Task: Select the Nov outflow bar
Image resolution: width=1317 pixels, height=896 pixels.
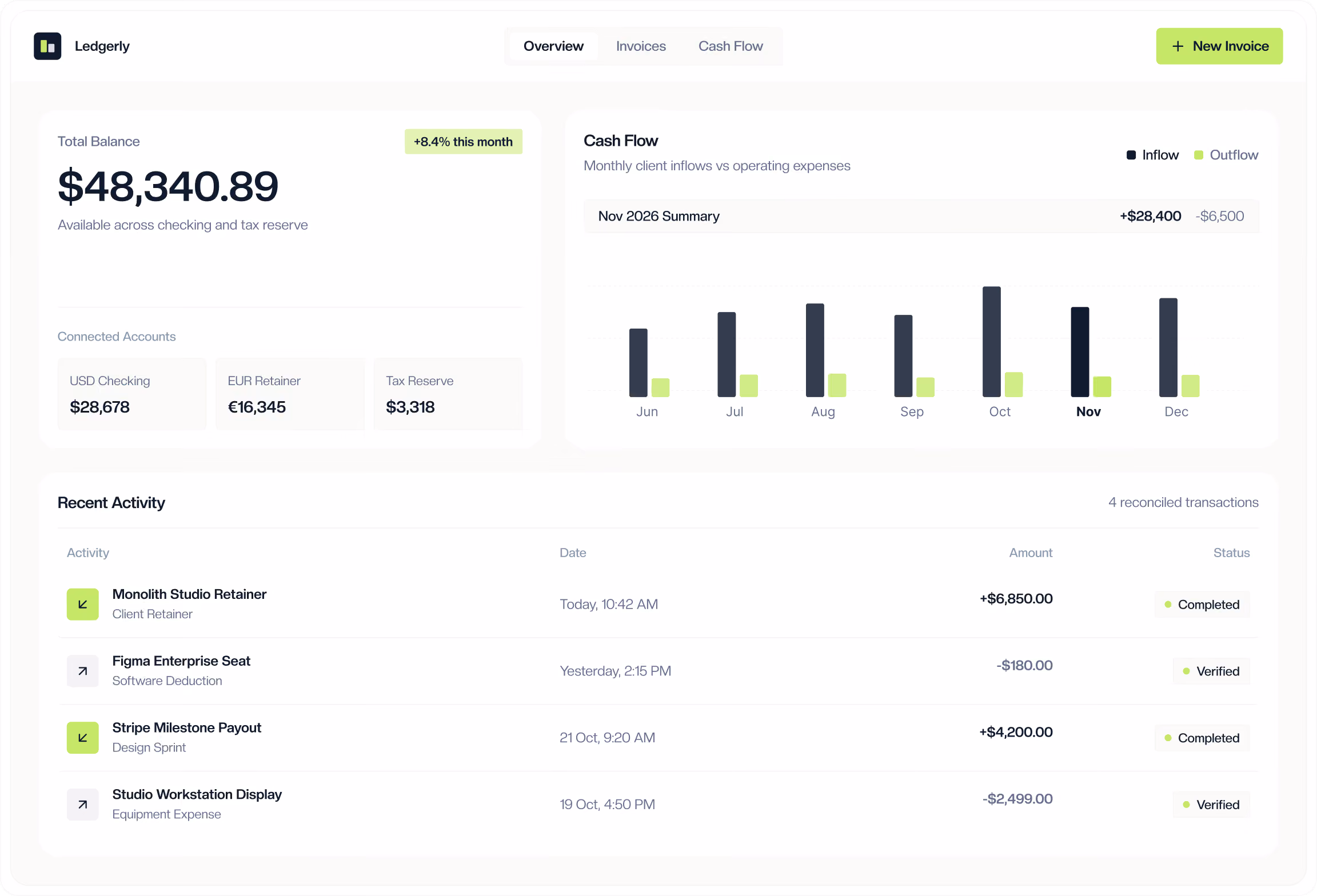Action: [1102, 387]
